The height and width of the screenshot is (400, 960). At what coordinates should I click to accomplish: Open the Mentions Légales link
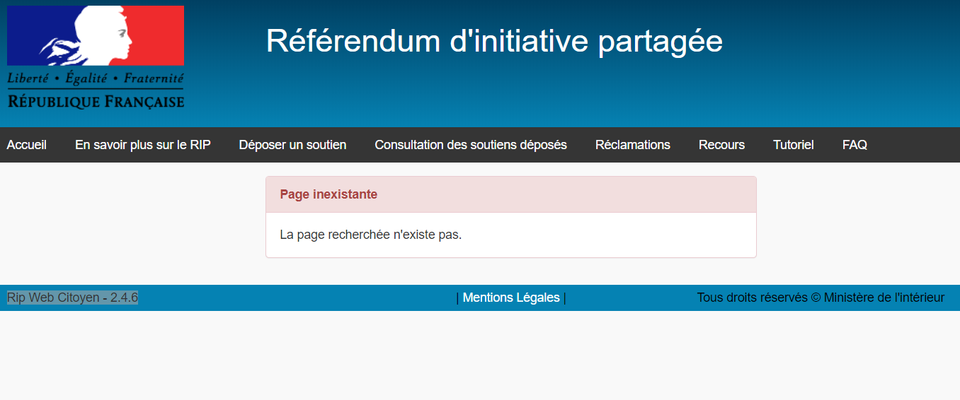tap(511, 297)
